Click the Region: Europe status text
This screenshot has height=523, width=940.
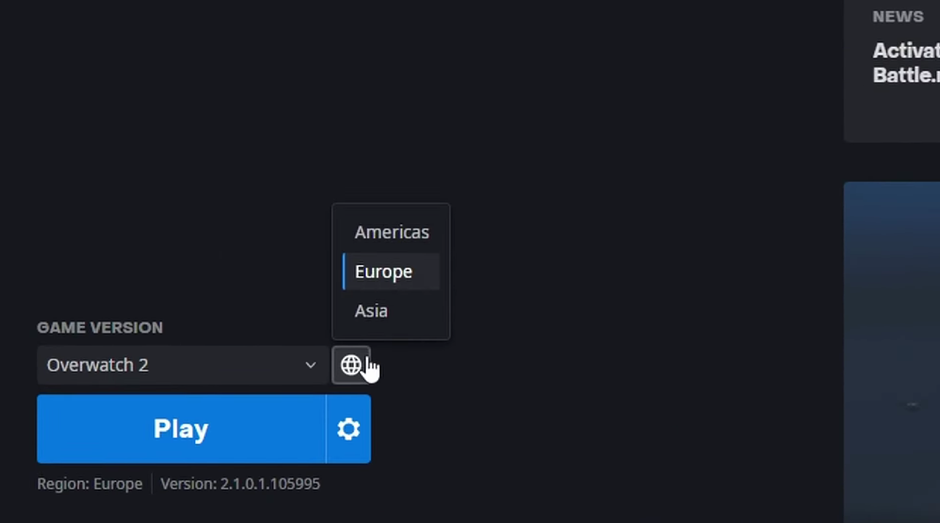coord(90,484)
